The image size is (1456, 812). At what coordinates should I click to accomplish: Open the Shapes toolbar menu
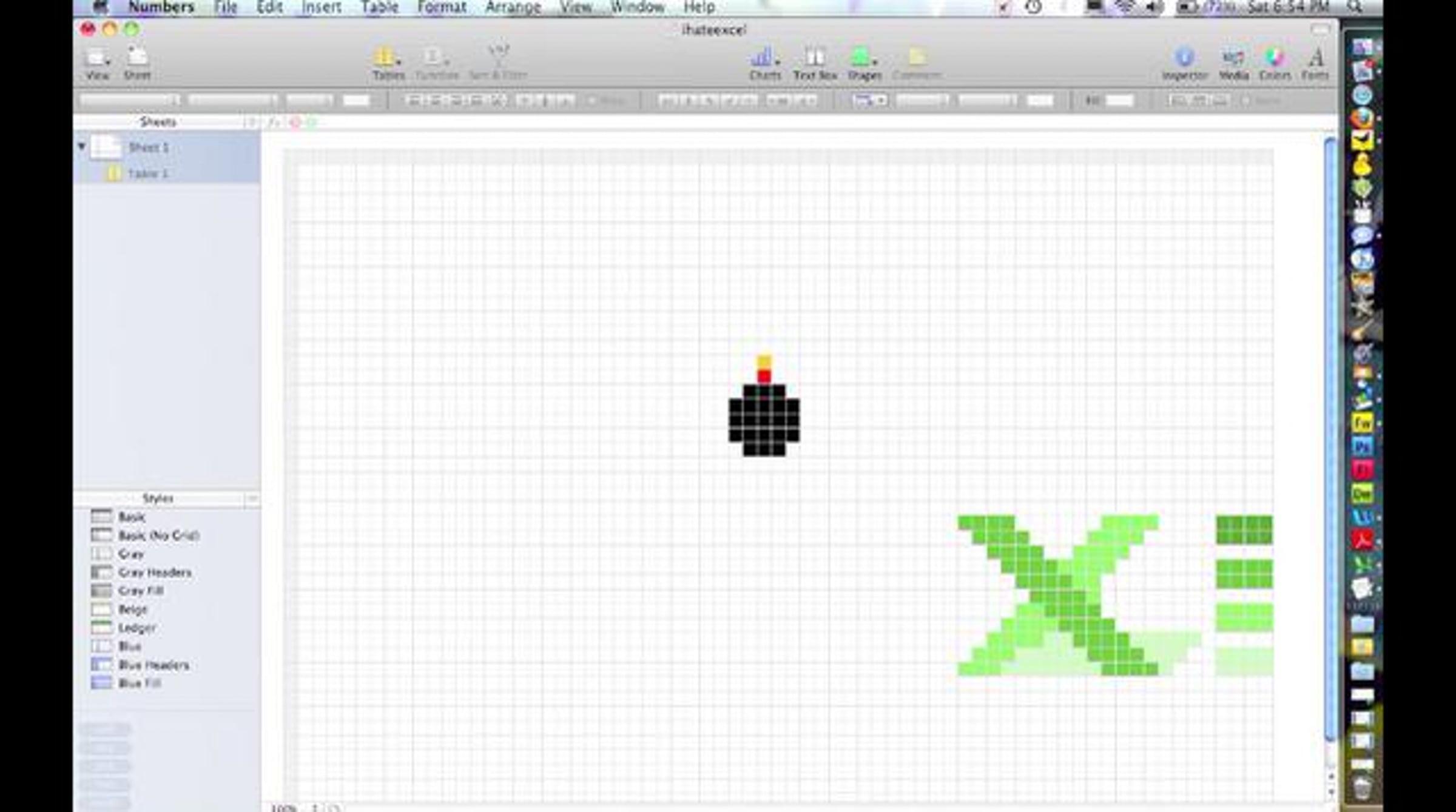(864, 63)
